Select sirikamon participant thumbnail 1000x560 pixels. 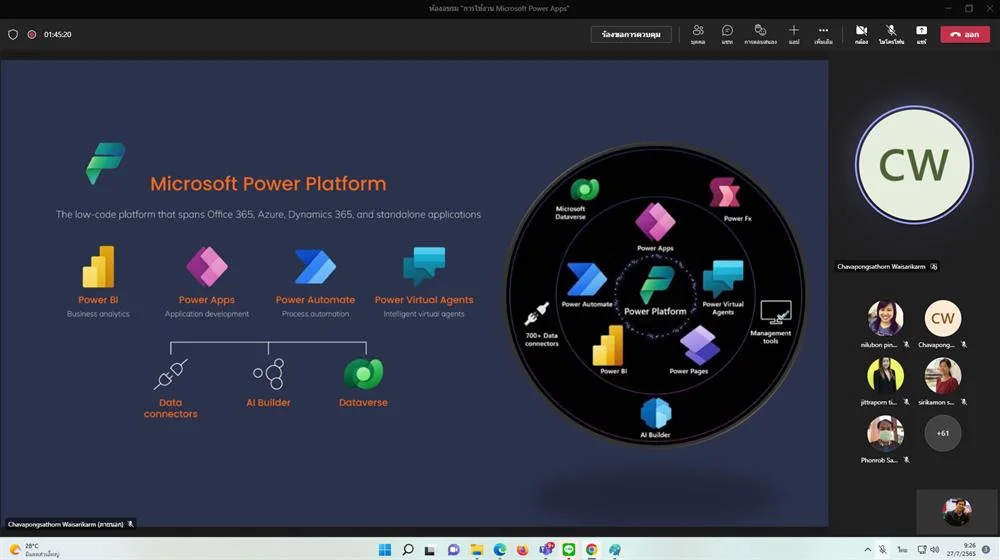[943, 375]
